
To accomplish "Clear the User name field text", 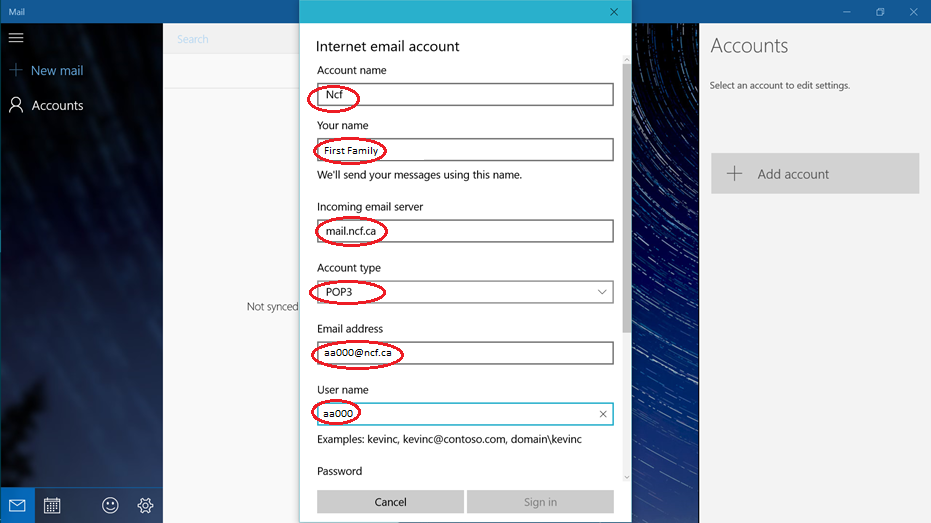I will pyautogui.click(x=603, y=414).
